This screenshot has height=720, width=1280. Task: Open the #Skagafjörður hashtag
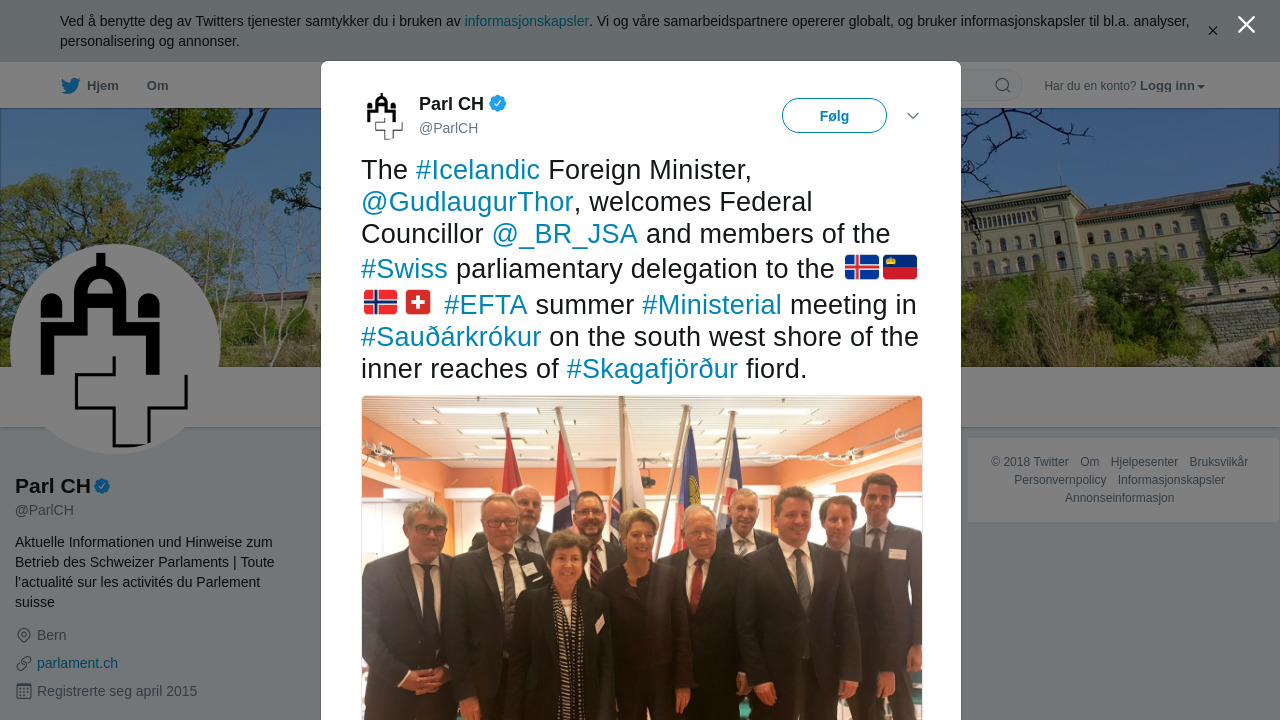click(x=652, y=369)
